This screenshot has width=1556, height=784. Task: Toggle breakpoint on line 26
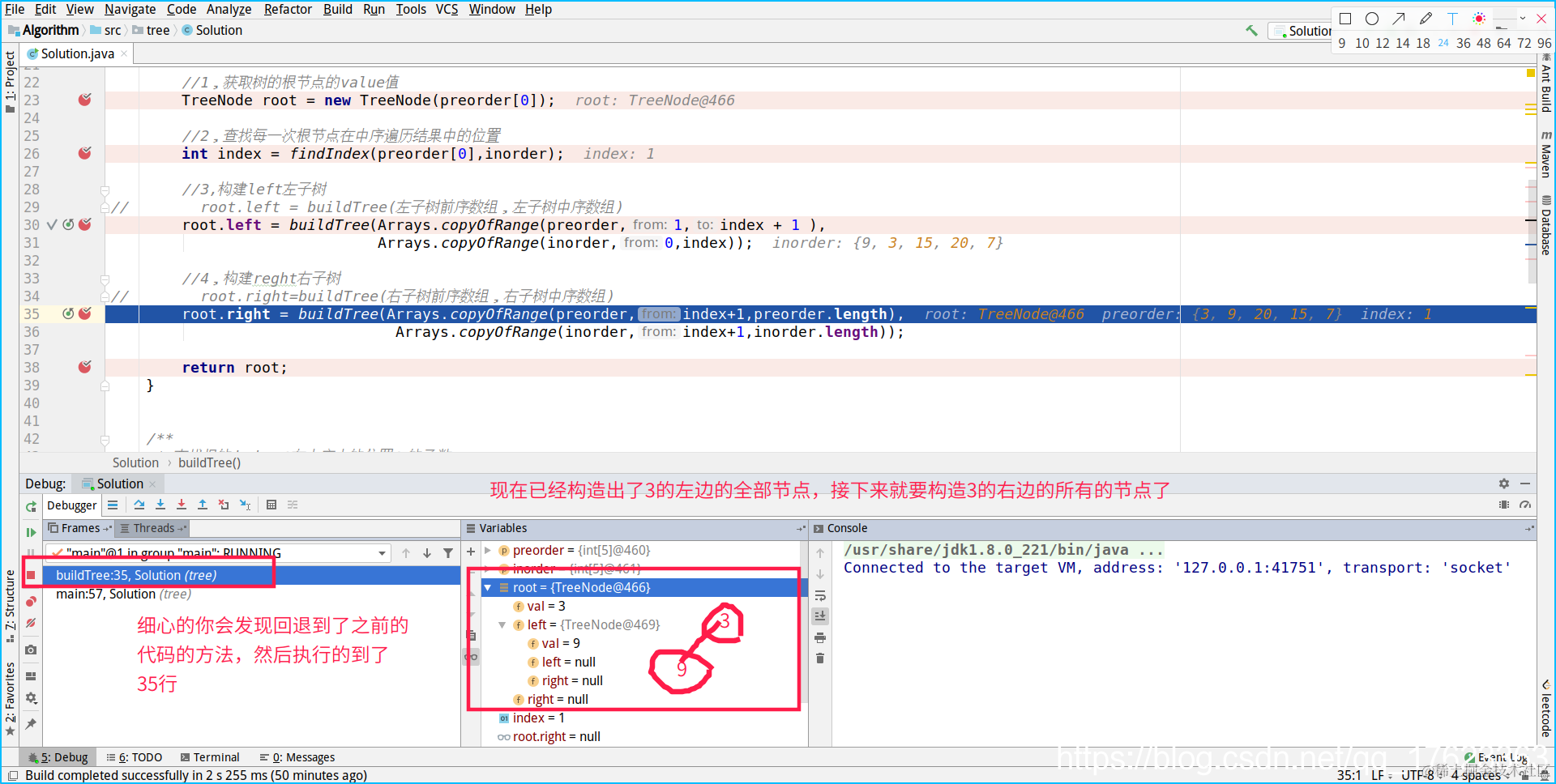pyautogui.click(x=84, y=153)
